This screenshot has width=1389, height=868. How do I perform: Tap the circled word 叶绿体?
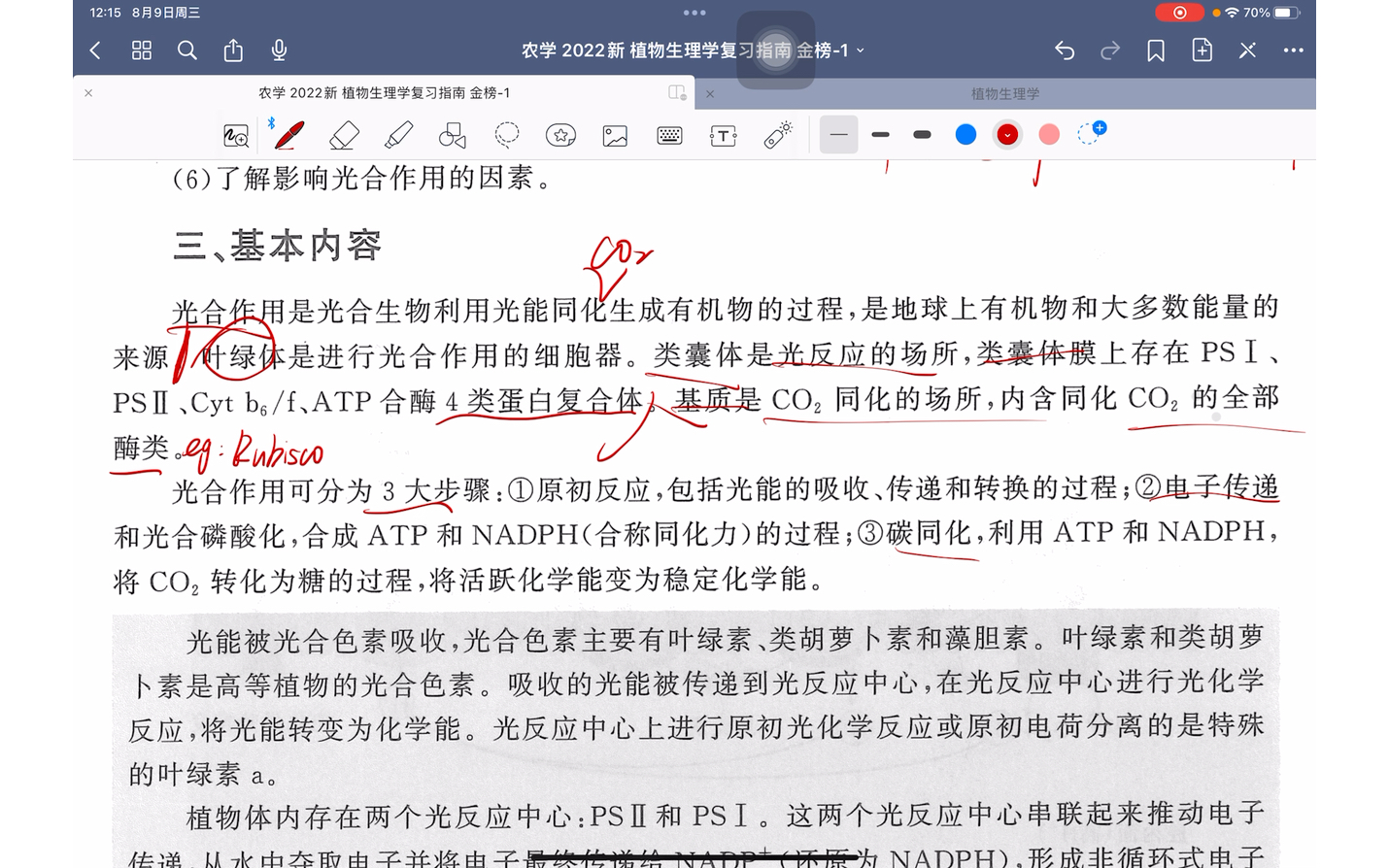(x=243, y=355)
